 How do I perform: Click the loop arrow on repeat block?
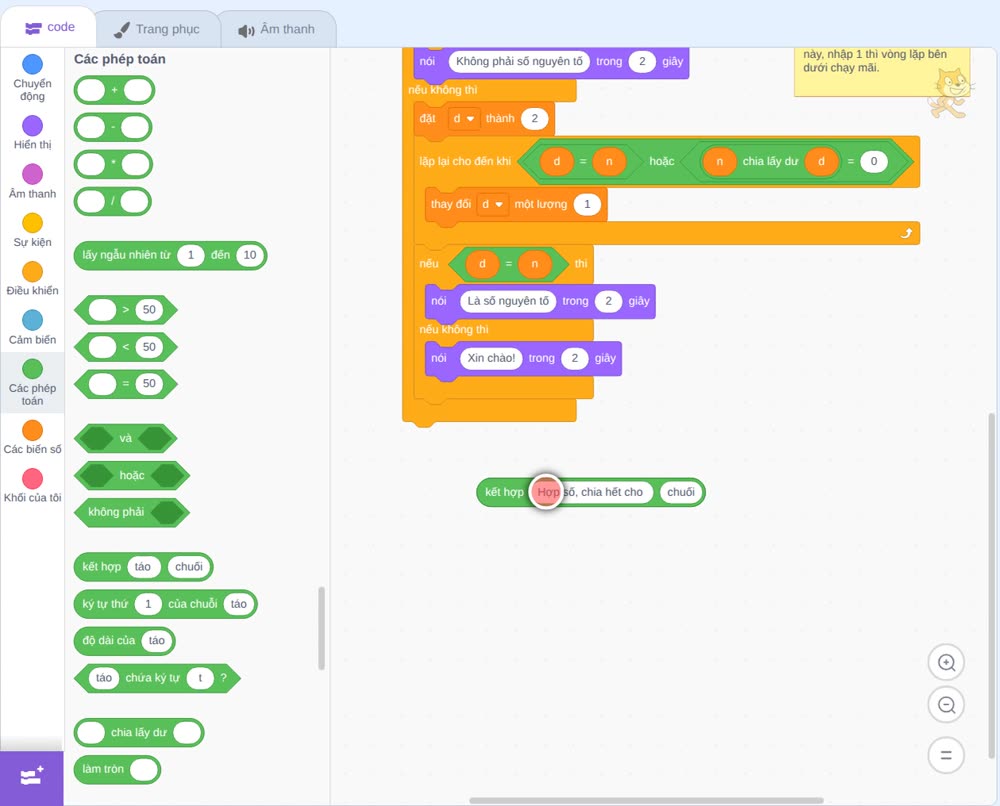tap(906, 233)
